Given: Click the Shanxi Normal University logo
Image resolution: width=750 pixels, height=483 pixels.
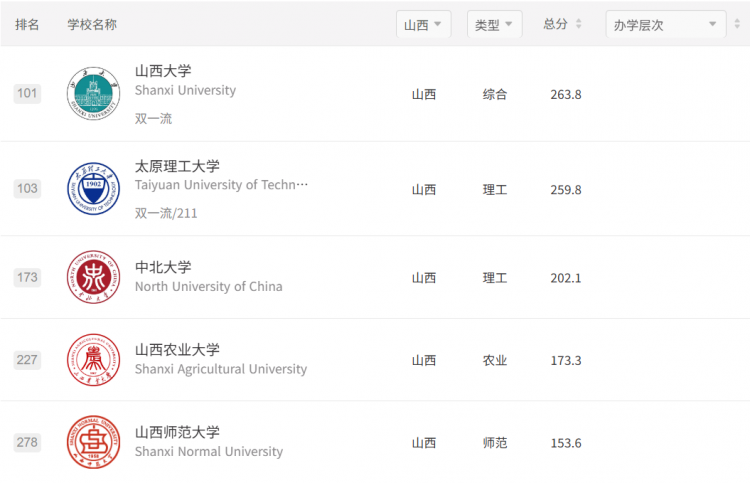Looking at the screenshot, I should point(93,442).
